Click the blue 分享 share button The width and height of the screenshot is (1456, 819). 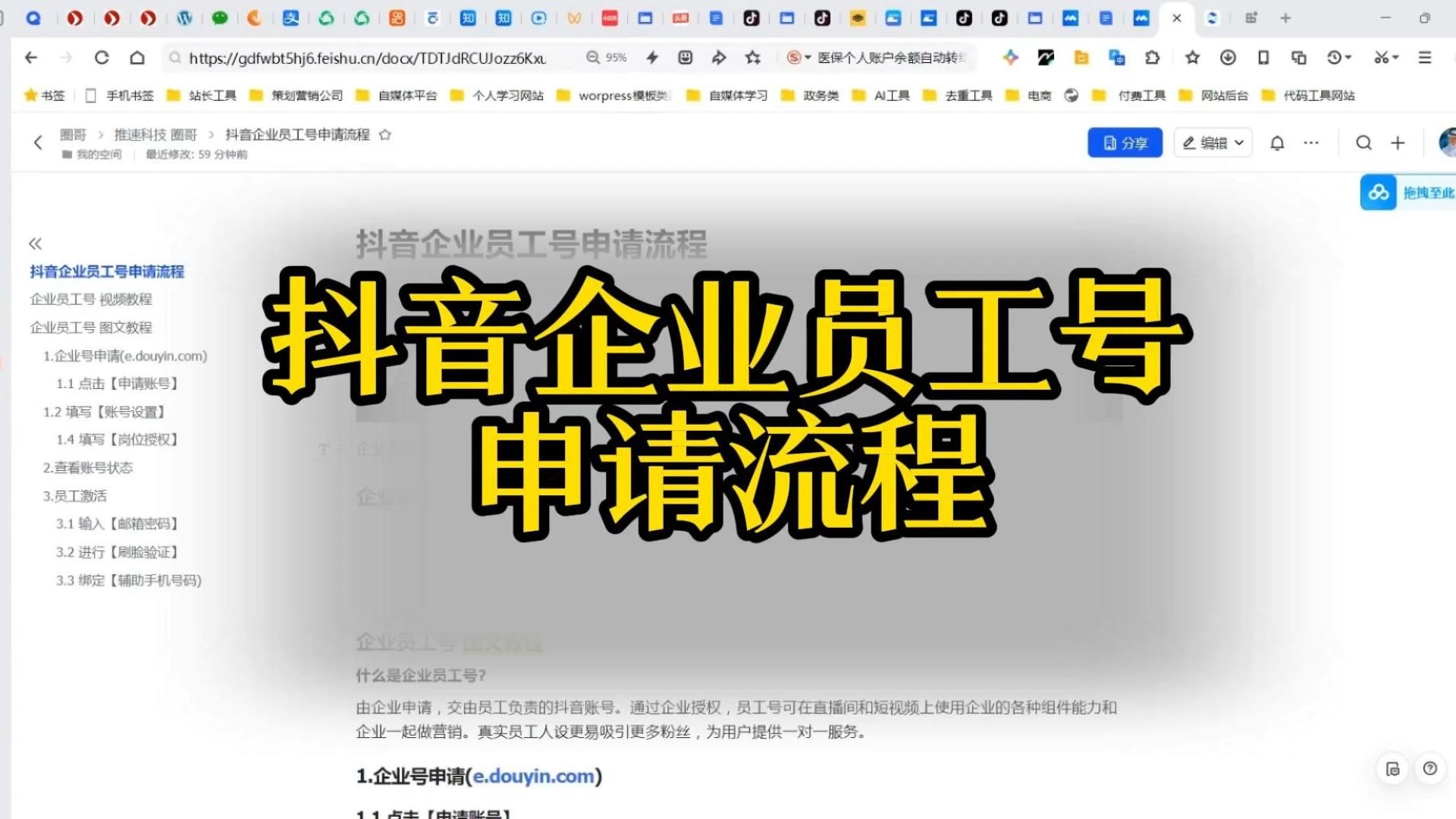(x=1125, y=143)
